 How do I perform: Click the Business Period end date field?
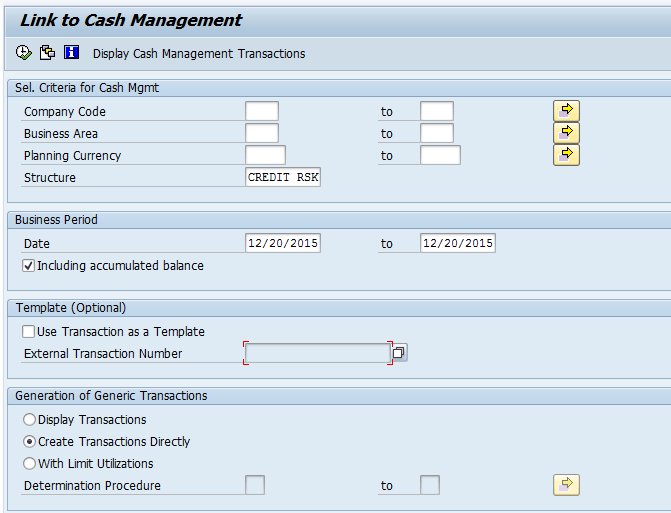[x=457, y=244]
